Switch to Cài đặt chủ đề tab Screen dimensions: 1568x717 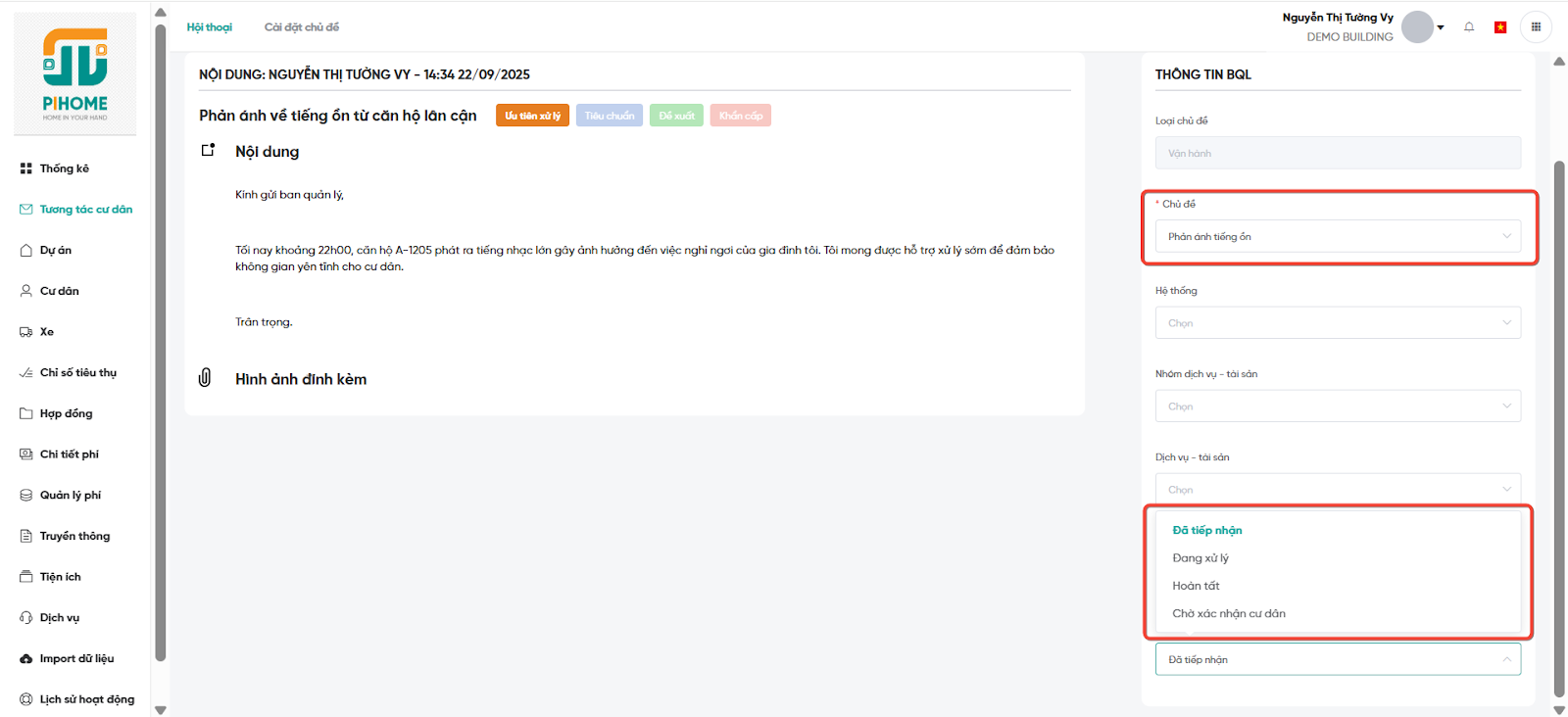point(301,27)
